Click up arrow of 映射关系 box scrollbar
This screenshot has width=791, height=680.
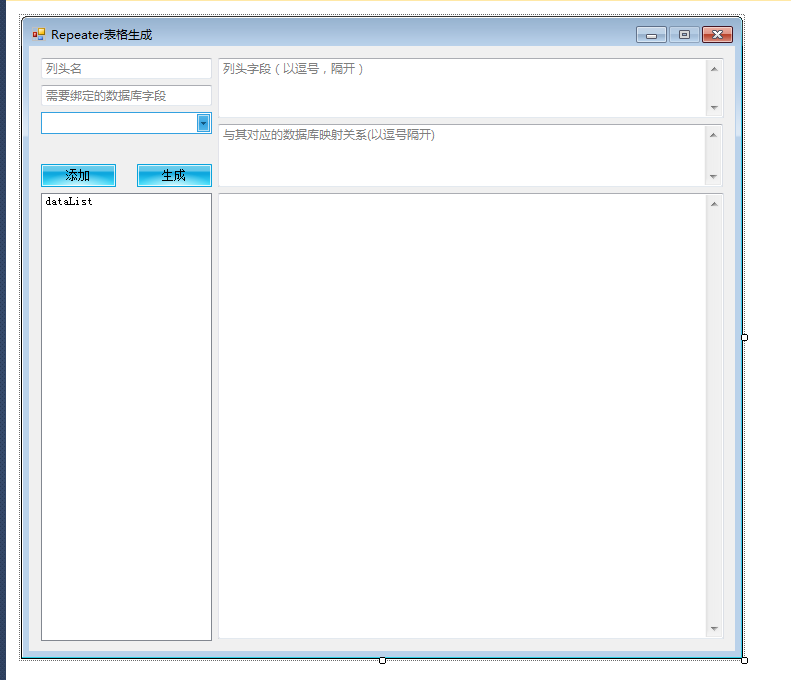click(x=713, y=135)
